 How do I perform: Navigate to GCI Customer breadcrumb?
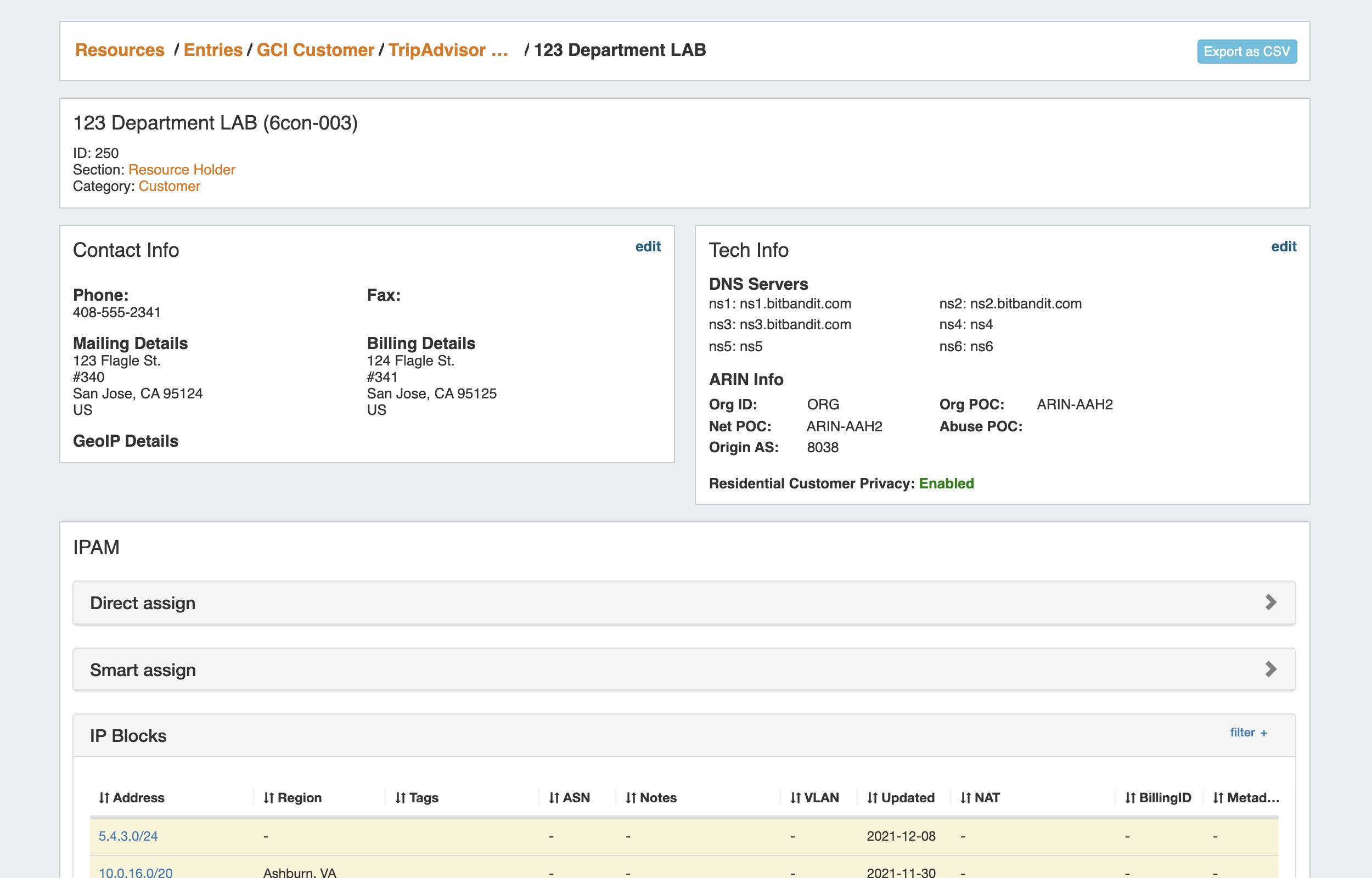click(x=315, y=50)
